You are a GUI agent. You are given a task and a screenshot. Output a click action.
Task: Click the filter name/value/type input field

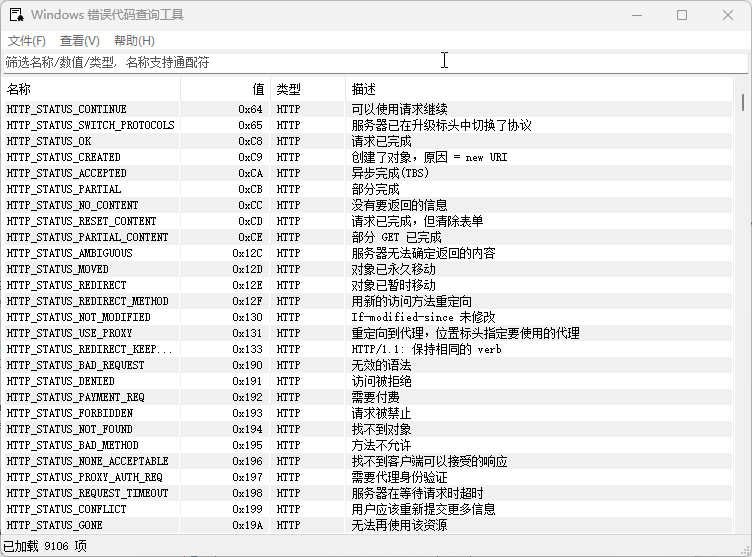pyautogui.click(x=376, y=62)
